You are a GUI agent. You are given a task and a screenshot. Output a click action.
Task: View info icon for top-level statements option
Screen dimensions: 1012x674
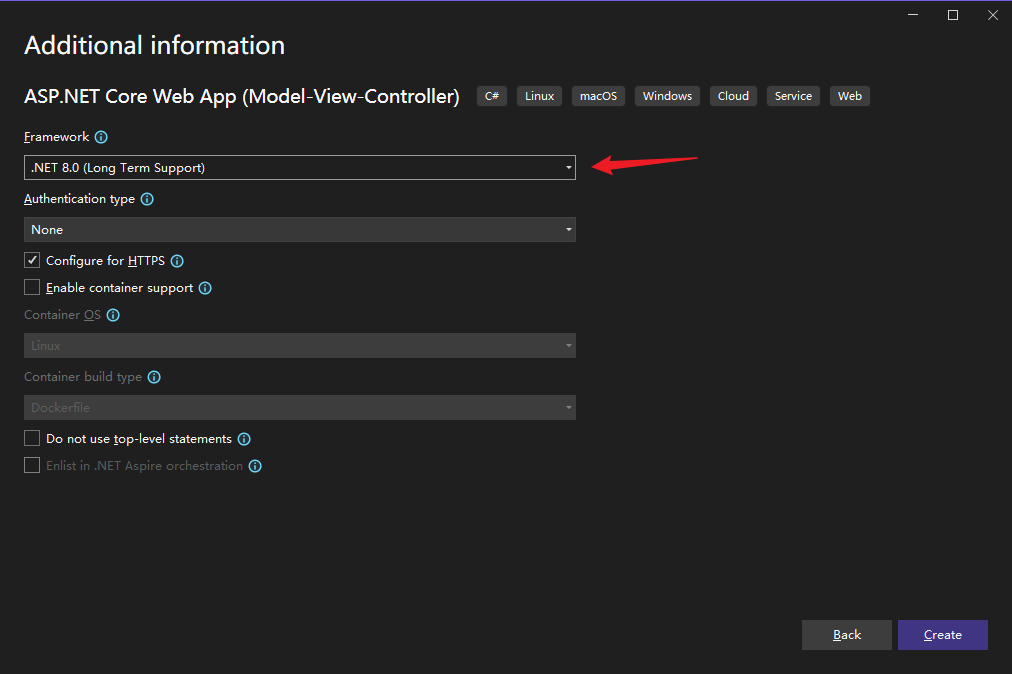[244, 439]
